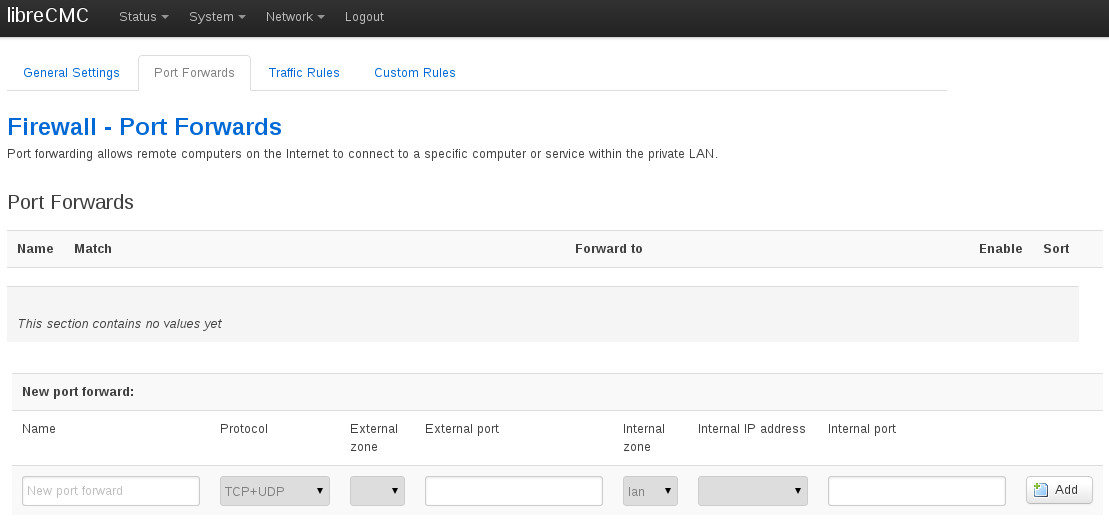This screenshot has height=531, width=1109.
Task: Open the Protocol TCP+UDP dropdown
Action: click(274, 491)
